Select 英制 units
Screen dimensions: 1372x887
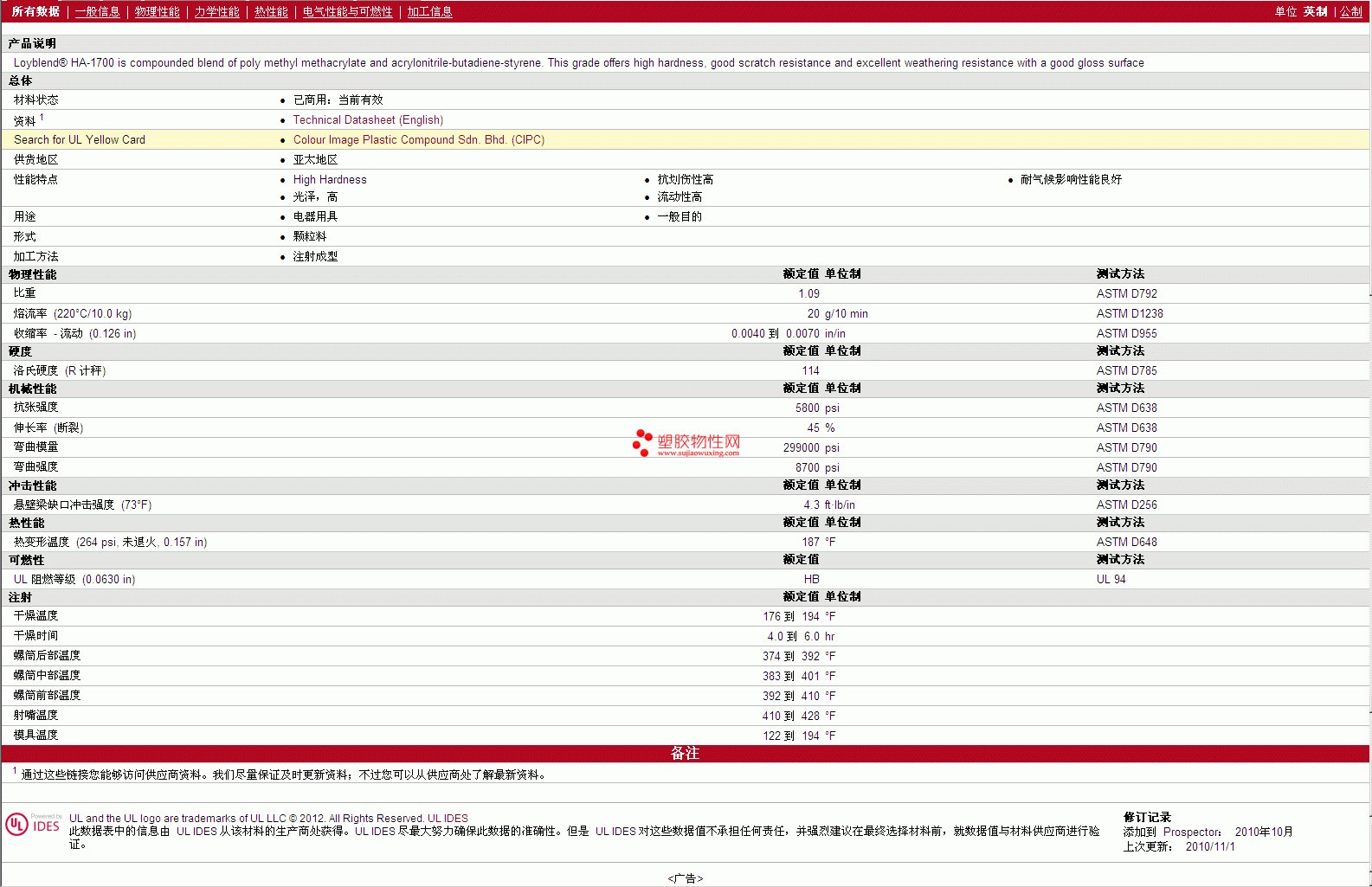pos(1316,12)
